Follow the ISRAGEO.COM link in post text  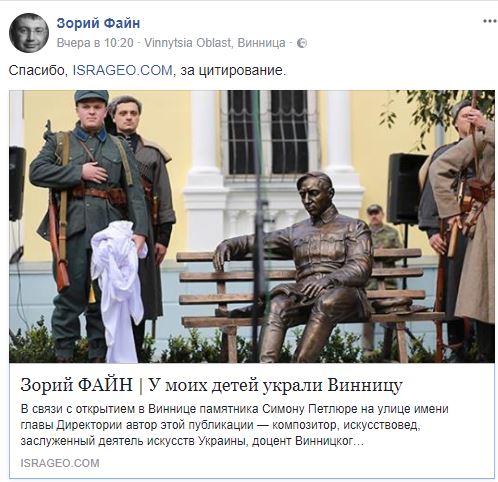123,71
